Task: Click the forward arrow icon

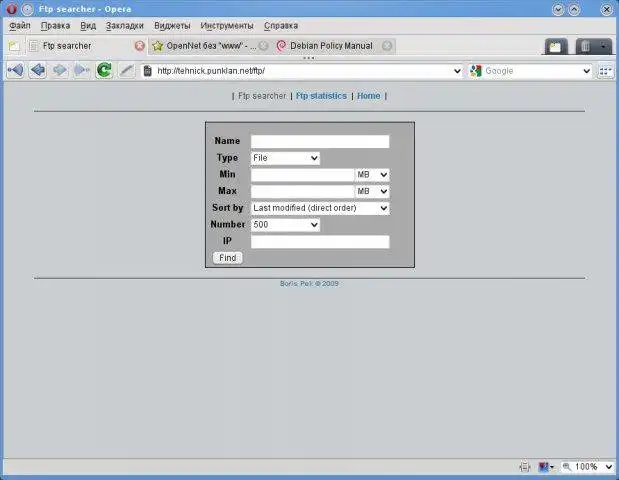Action: click(60, 71)
